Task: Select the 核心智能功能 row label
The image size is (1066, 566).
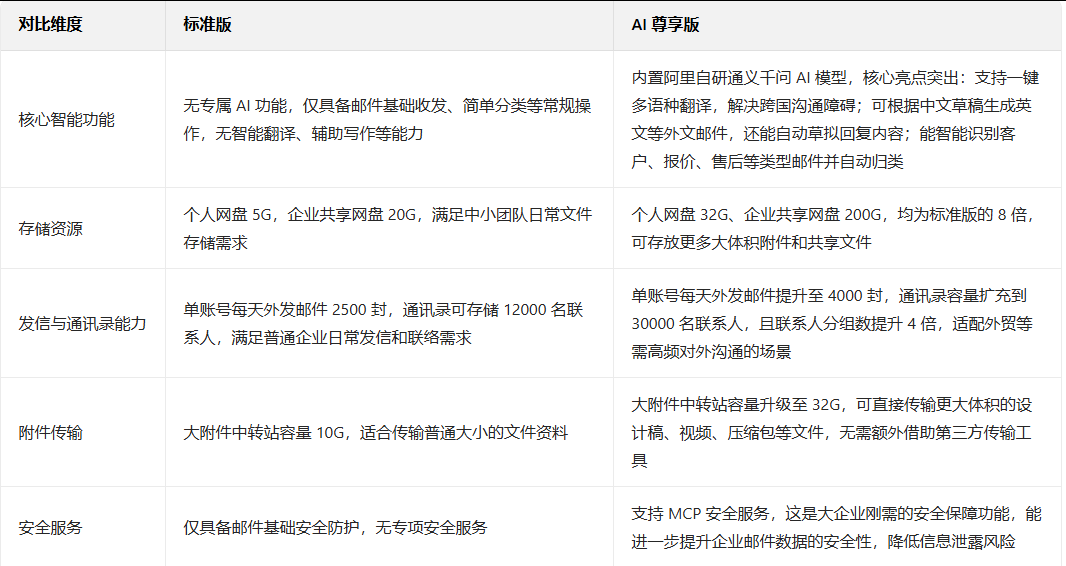Action: point(67,120)
